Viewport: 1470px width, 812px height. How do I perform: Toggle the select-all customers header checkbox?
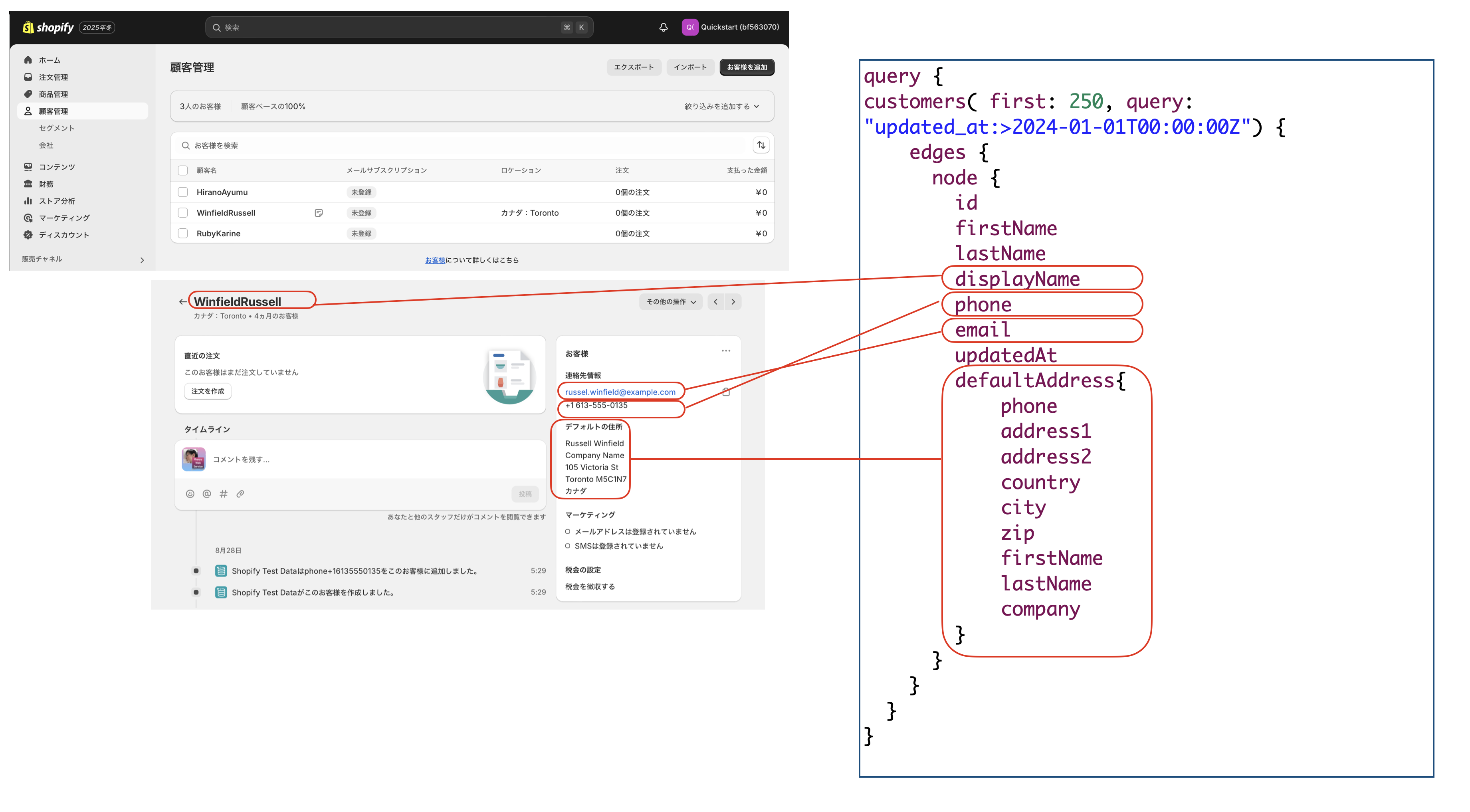pos(182,170)
